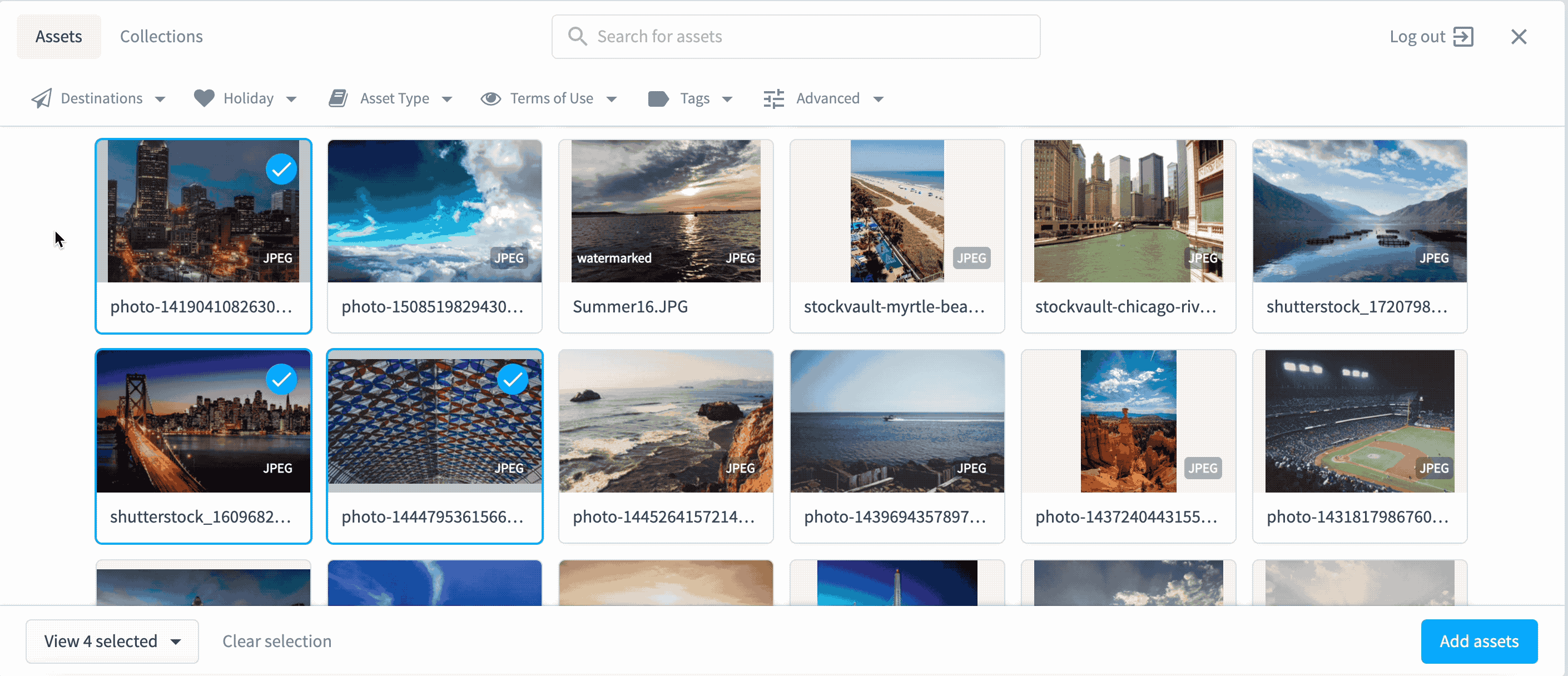Click the search magnifier icon
The image size is (1568, 676).
(x=577, y=37)
